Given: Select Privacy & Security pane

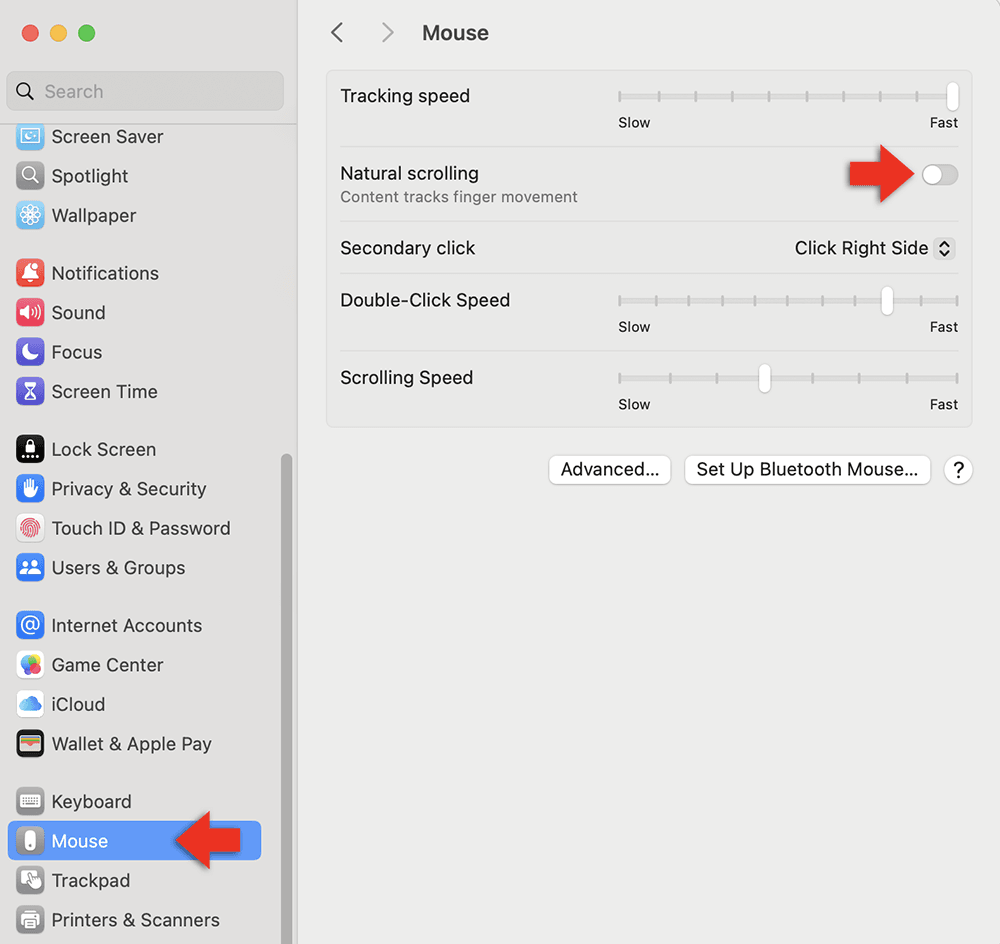Looking at the screenshot, I should 135,489.
